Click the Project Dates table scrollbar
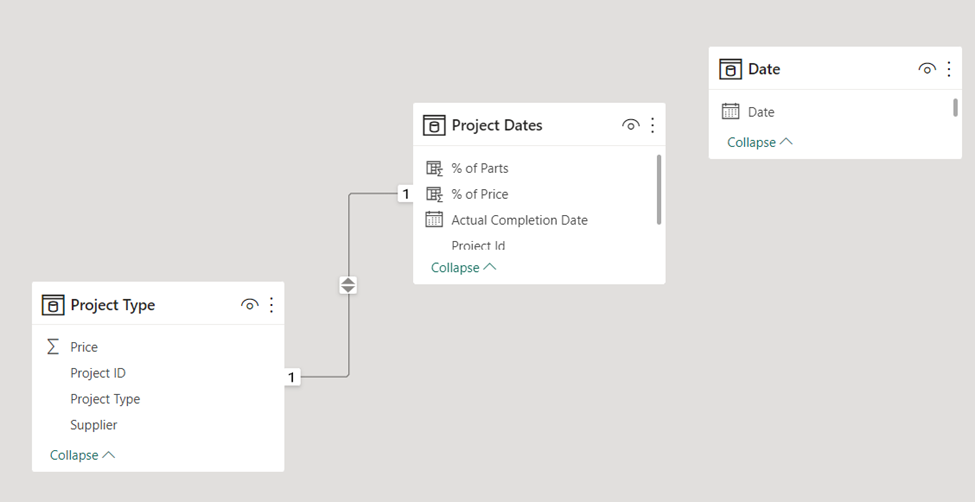975x502 pixels. point(658,190)
